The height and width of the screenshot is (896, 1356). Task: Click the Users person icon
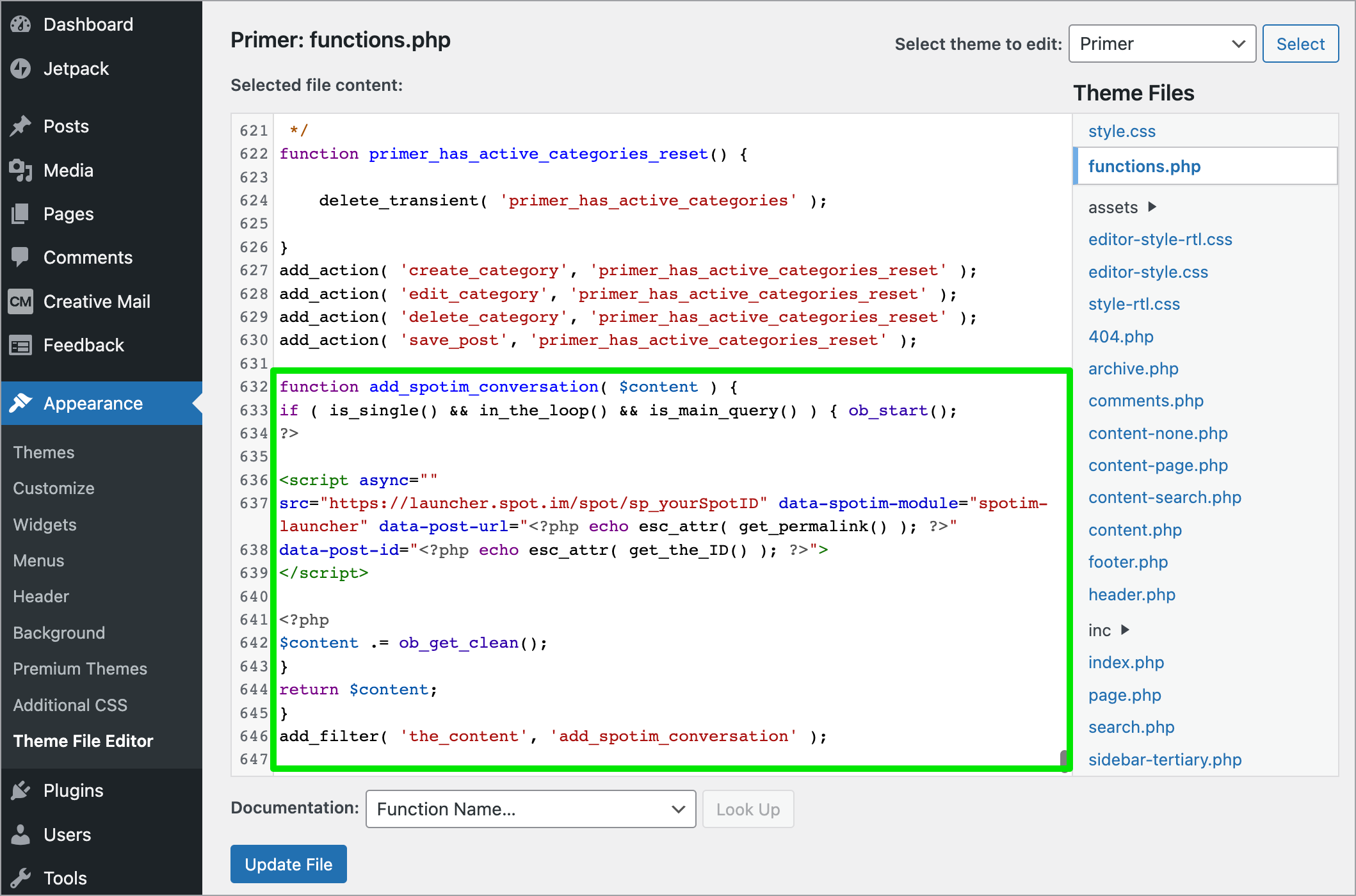[20, 835]
